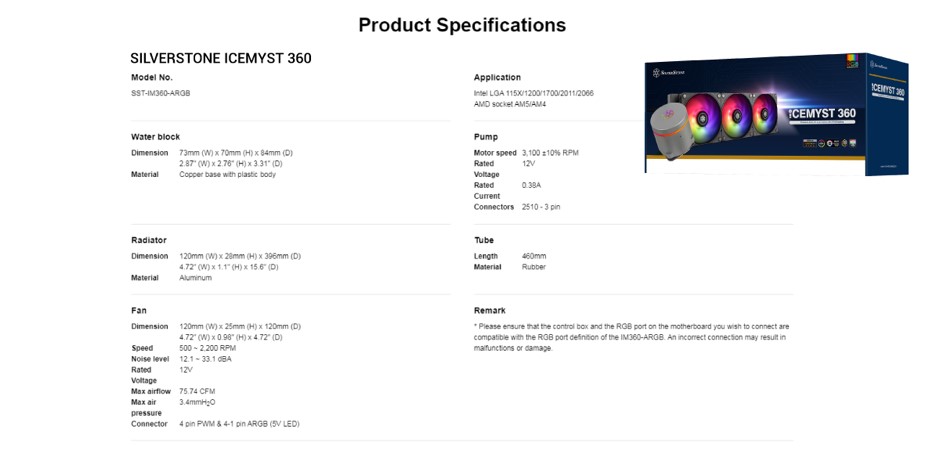Click the Radiator section heading
This screenshot has width=947, height=454.
coord(149,240)
